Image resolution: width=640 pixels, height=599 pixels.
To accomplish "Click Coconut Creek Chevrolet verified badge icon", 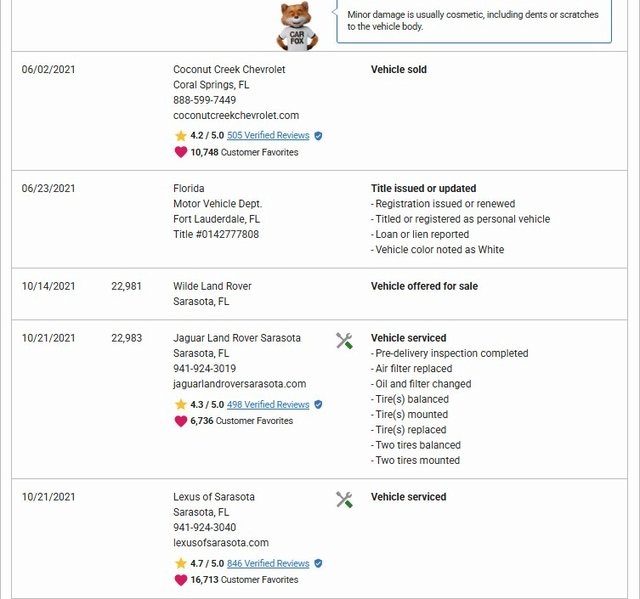I will coord(318,135).
